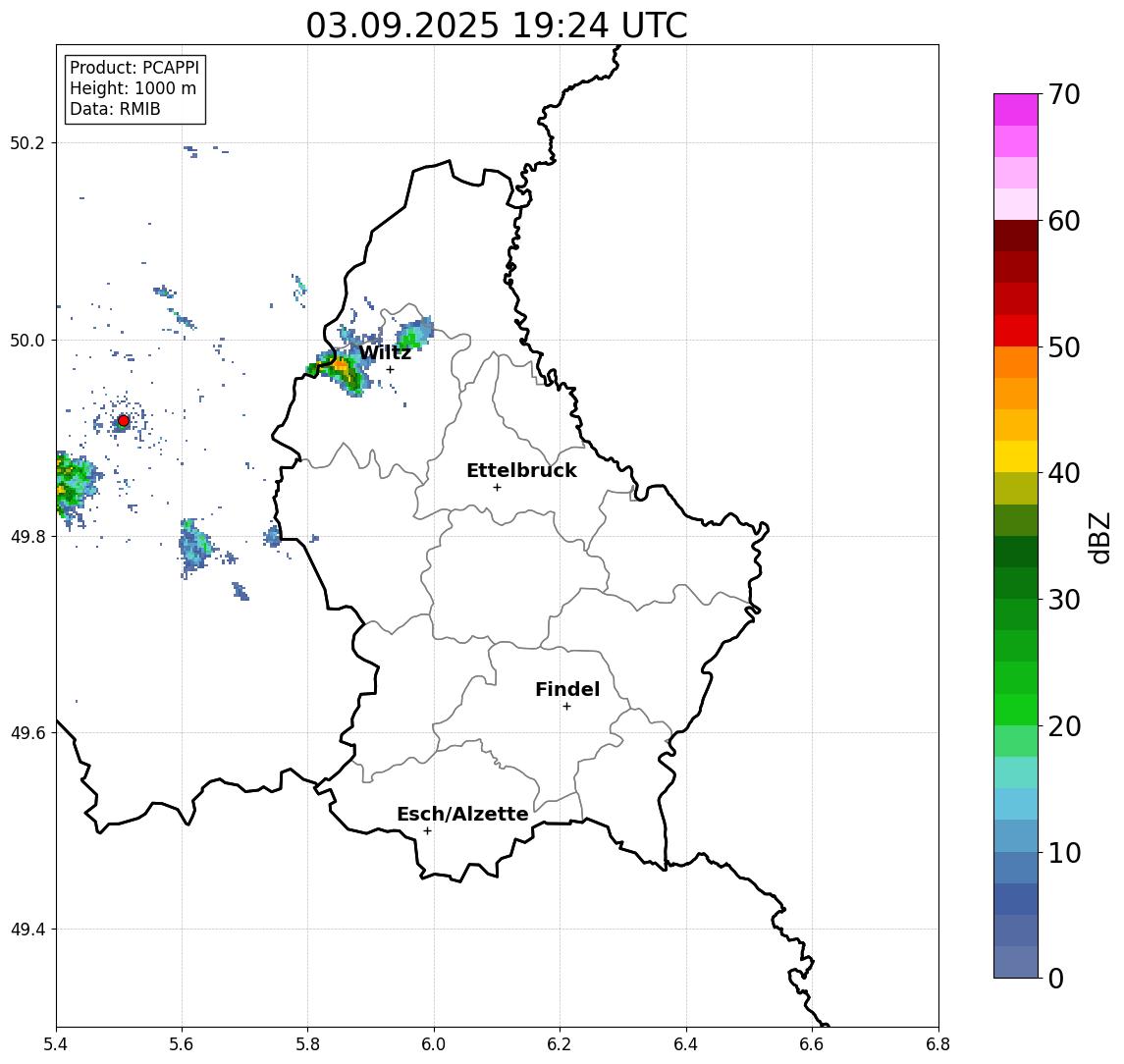Click the latitude tick label 49.4
The image size is (1124, 1064).
27,930
